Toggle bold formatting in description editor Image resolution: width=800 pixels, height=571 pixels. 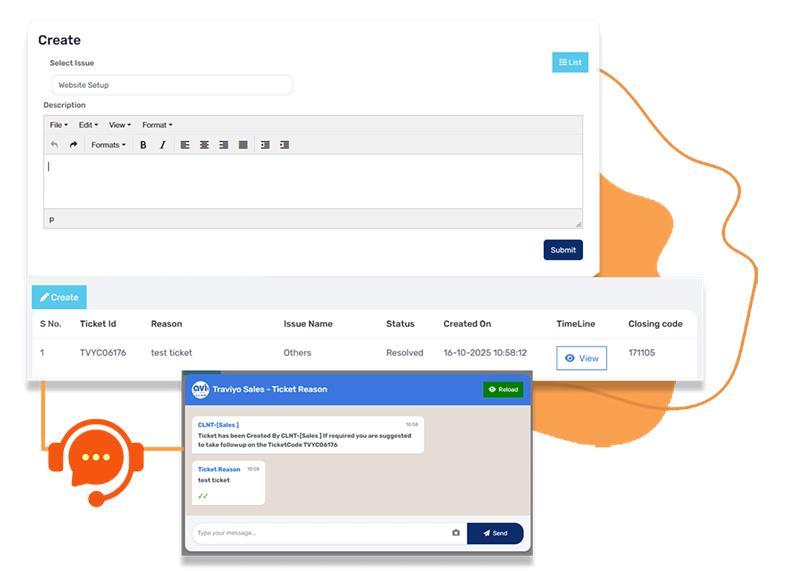(143, 145)
